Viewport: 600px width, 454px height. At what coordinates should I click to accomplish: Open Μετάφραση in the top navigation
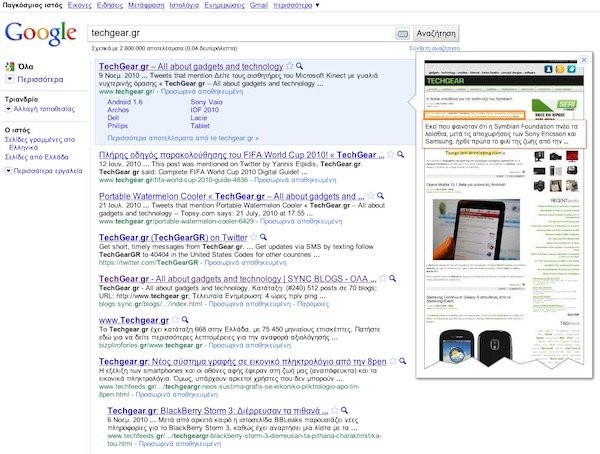pos(146,5)
